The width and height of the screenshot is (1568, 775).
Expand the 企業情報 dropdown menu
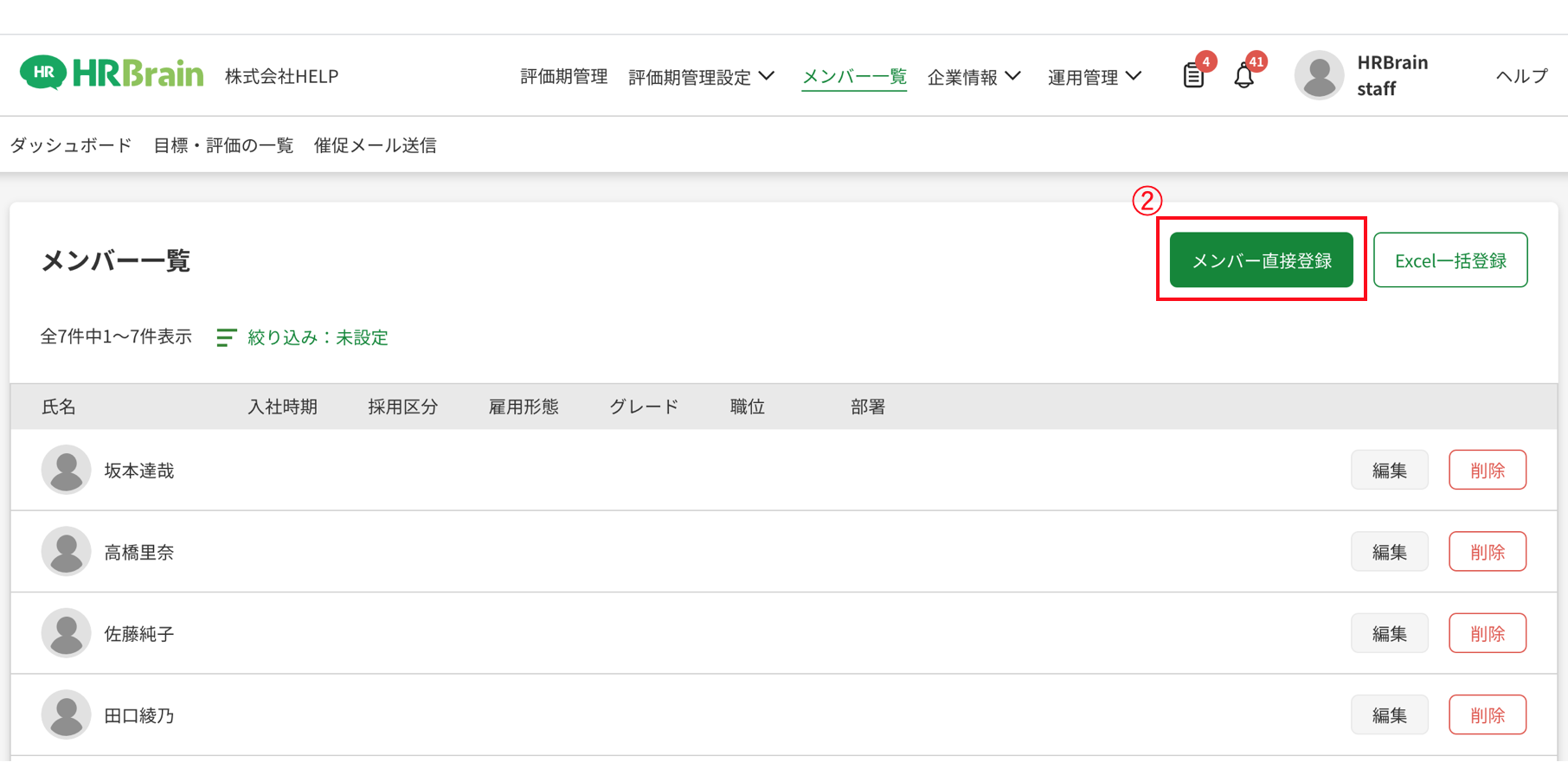point(974,76)
